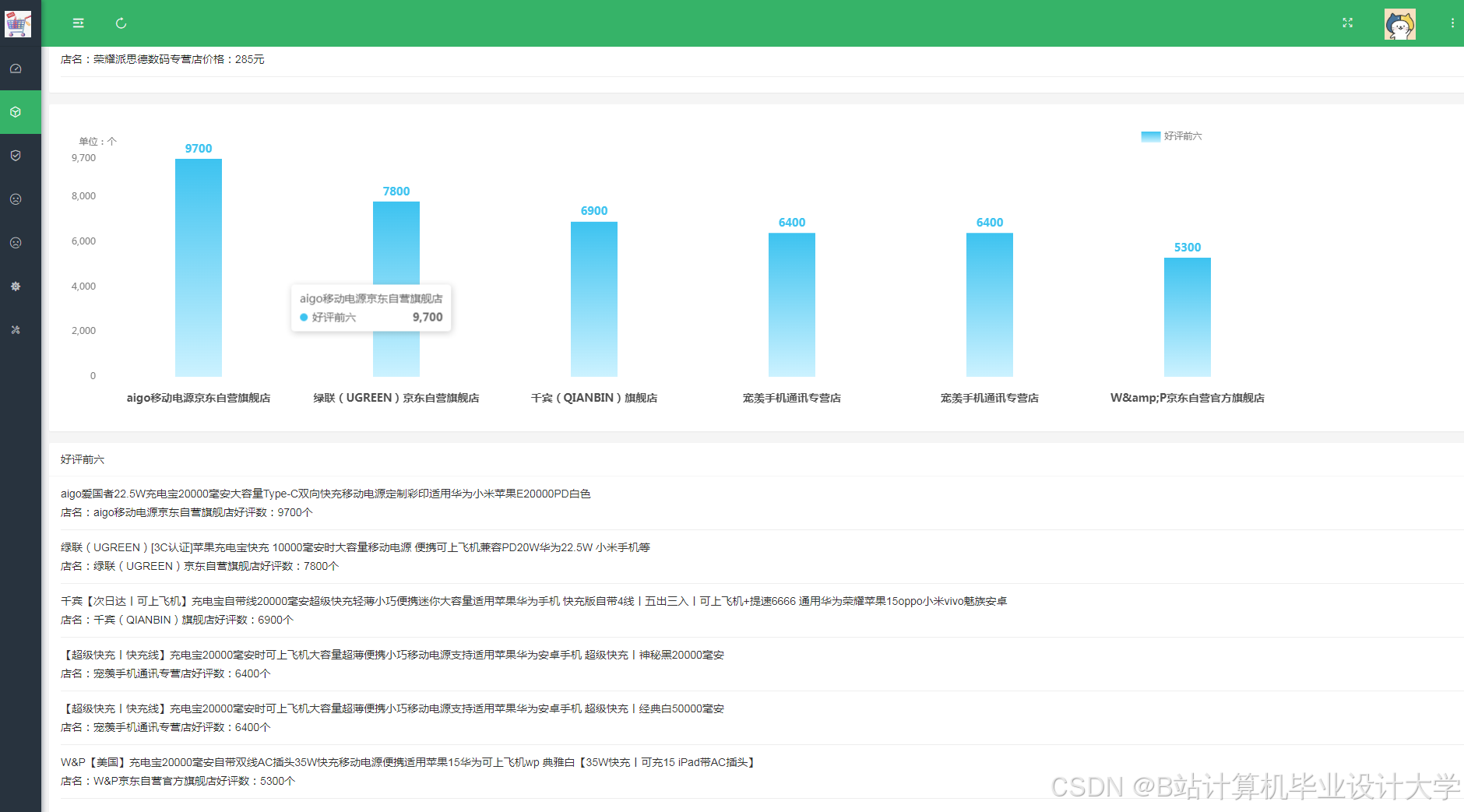Open the vertical three-dot more menu

[x=1452, y=23]
